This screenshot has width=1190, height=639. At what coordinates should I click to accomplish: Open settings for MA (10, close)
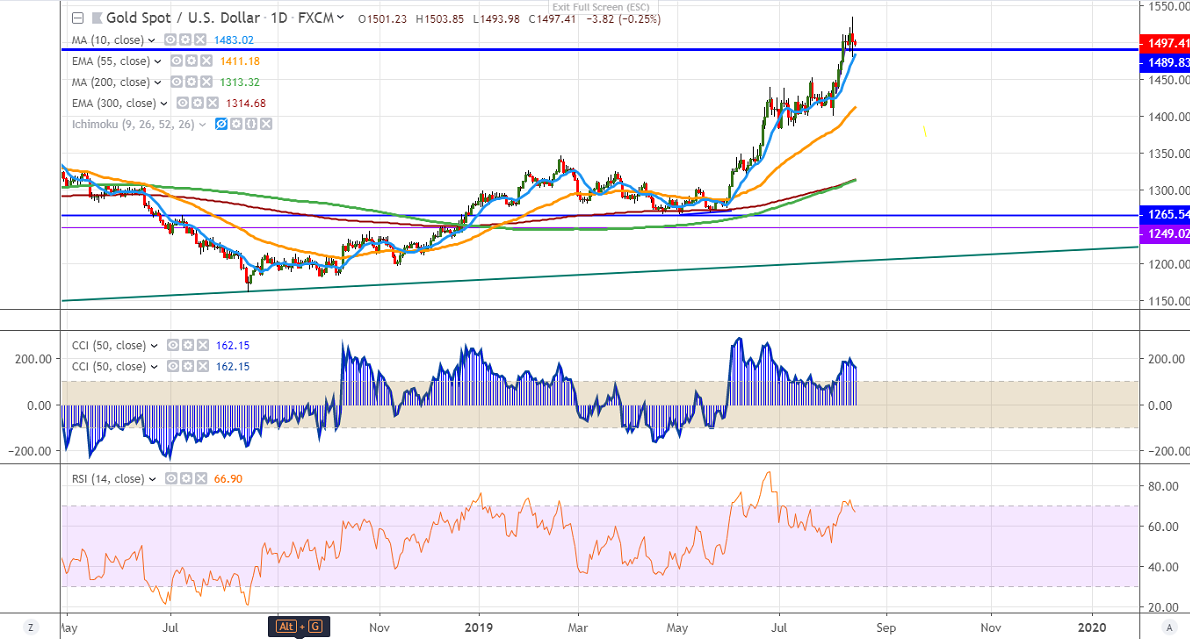pyautogui.click(x=185, y=40)
